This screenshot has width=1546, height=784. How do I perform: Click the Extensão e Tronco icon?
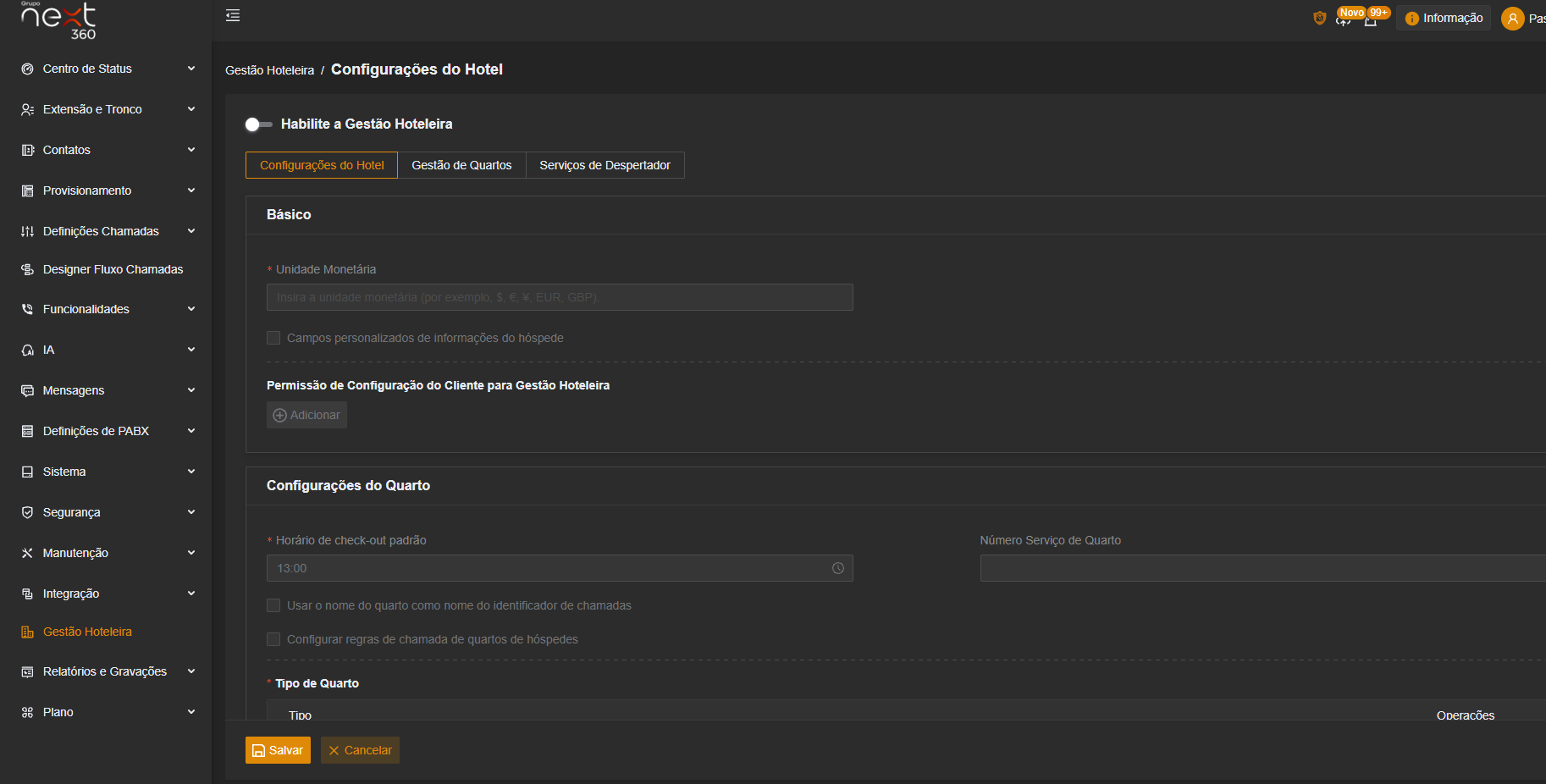point(27,109)
